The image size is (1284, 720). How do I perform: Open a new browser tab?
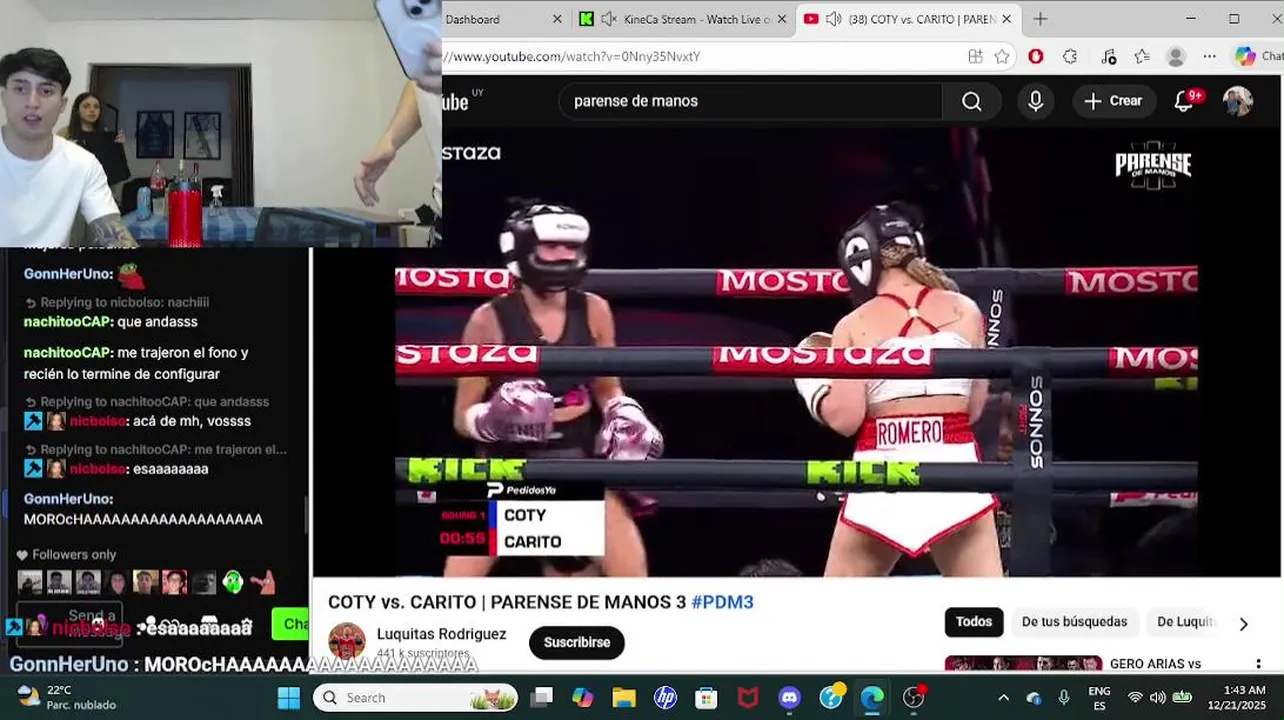(1040, 19)
